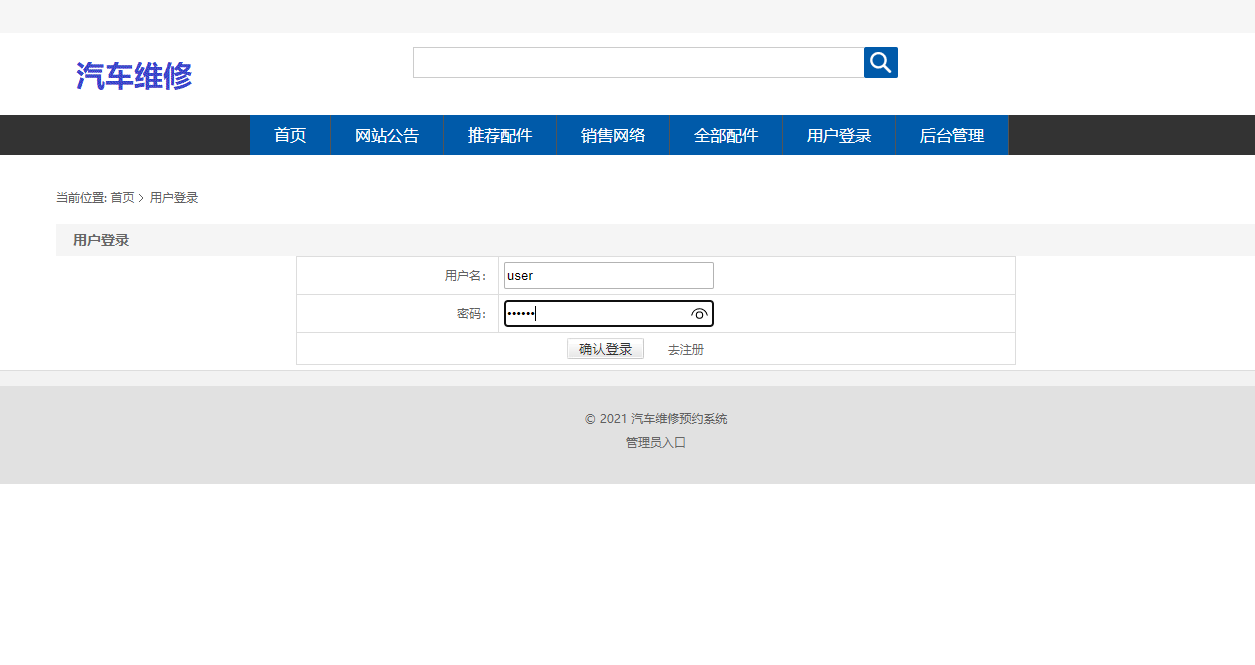Browse 全部配件 all parts
The width and height of the screenshot is (1255, 665).
(x=725, y=135)
